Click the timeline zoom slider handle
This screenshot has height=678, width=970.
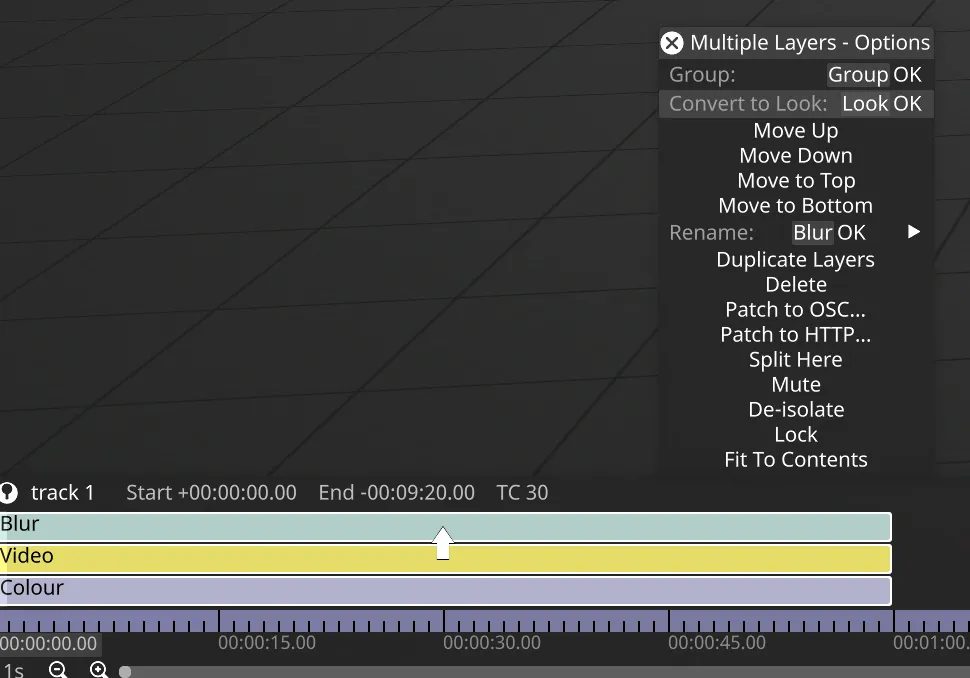[x=125, y=672]
